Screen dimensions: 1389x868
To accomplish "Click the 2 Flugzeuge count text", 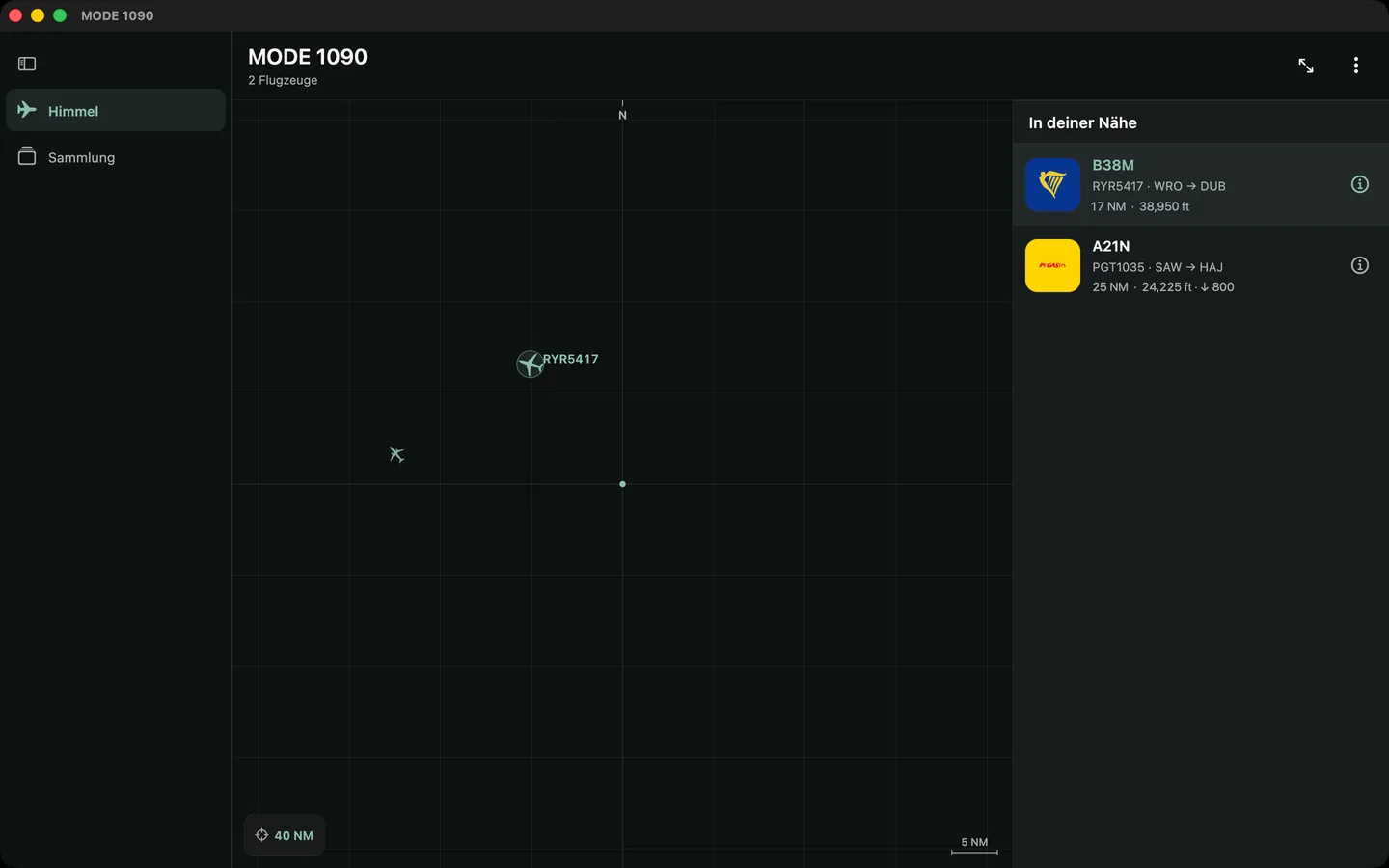I will (x=283, y=80).
